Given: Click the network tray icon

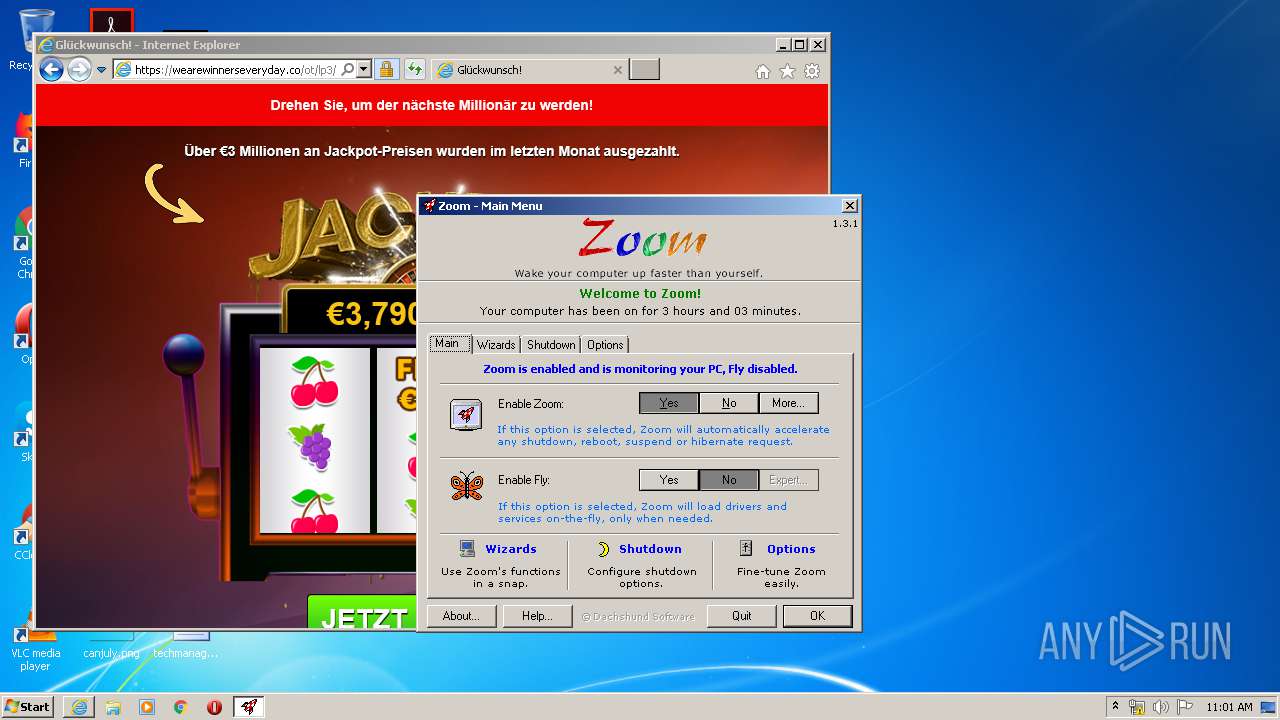Looking at the screenshot, I should pos(1137,707).
